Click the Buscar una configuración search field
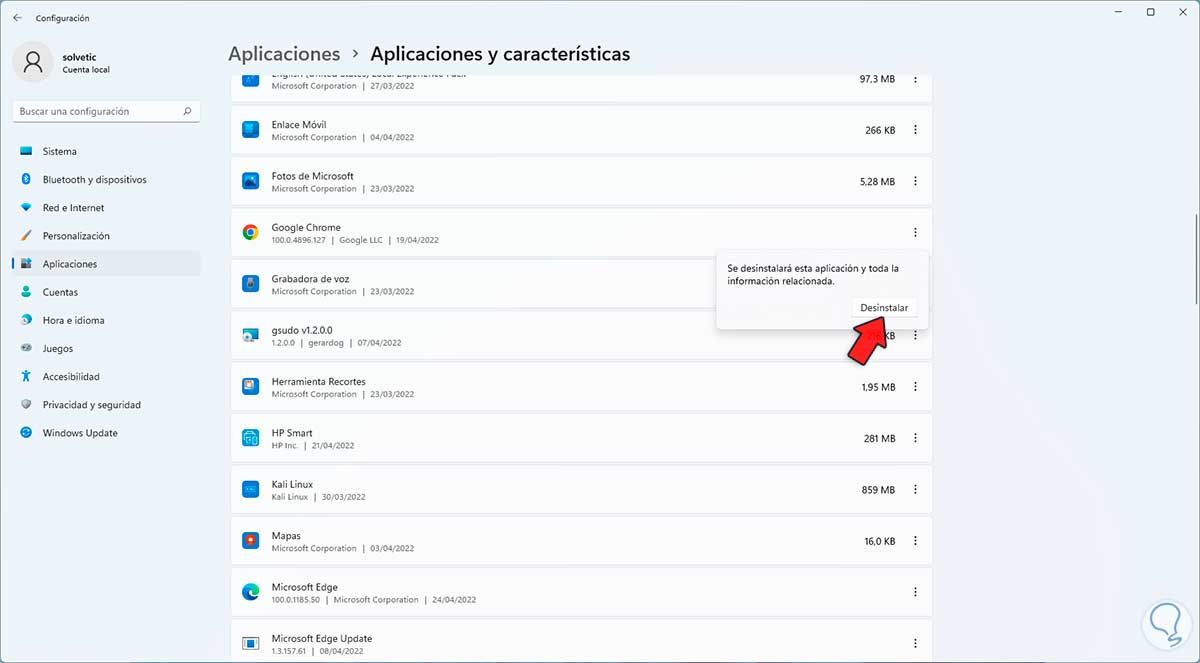 [x=106, y=112]
